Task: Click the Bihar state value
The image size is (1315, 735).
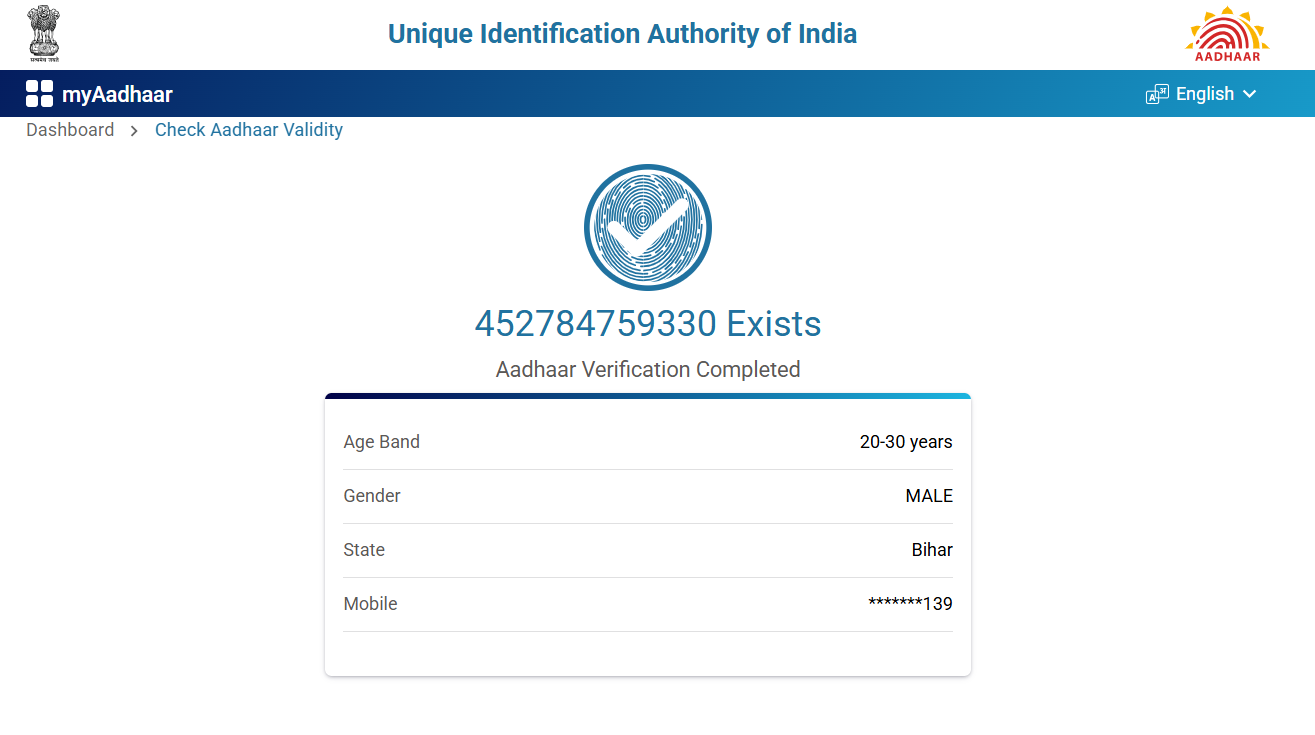Action: [932, 550]
